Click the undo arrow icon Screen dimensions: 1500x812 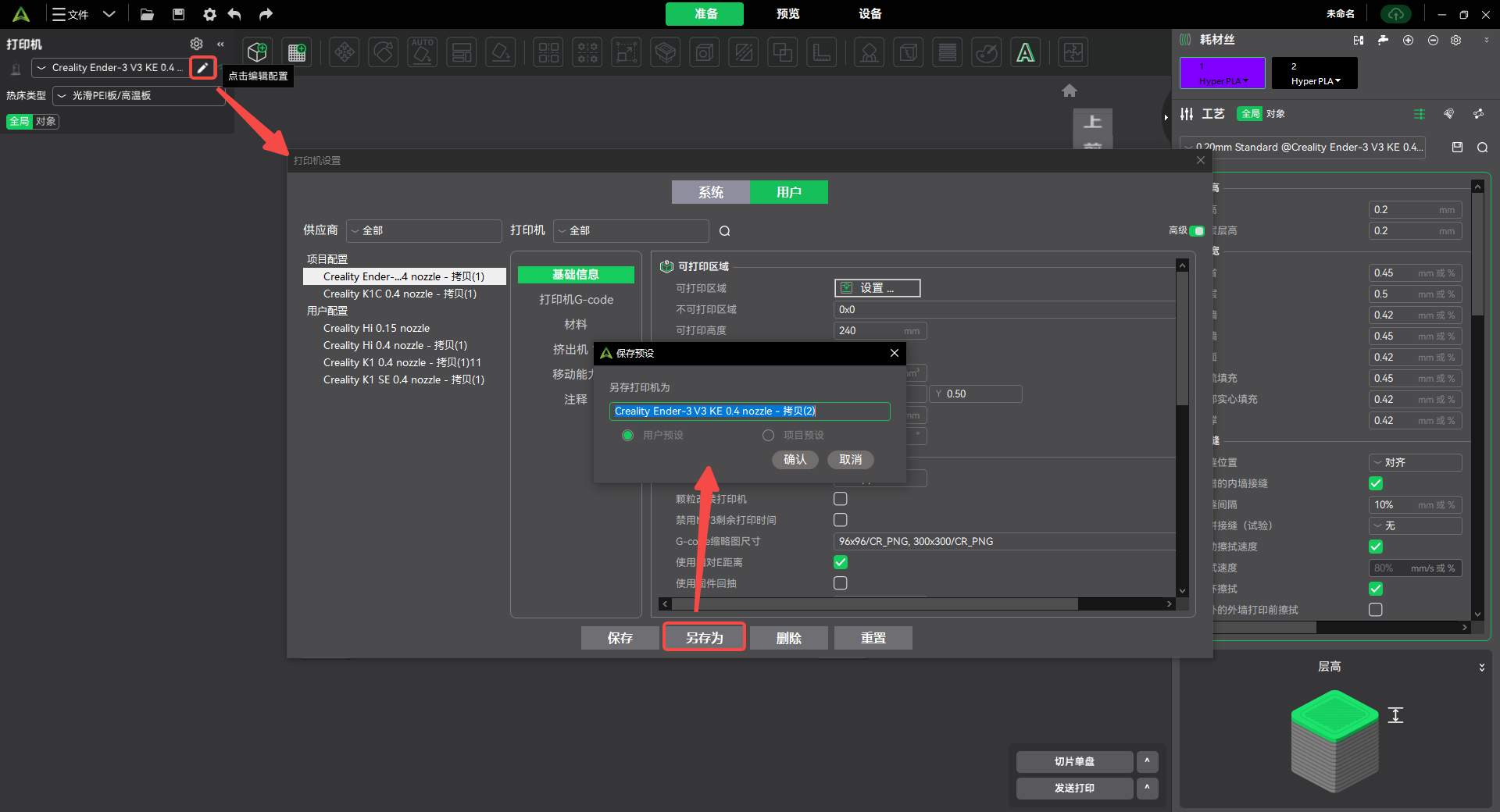(x=234, y=14)
